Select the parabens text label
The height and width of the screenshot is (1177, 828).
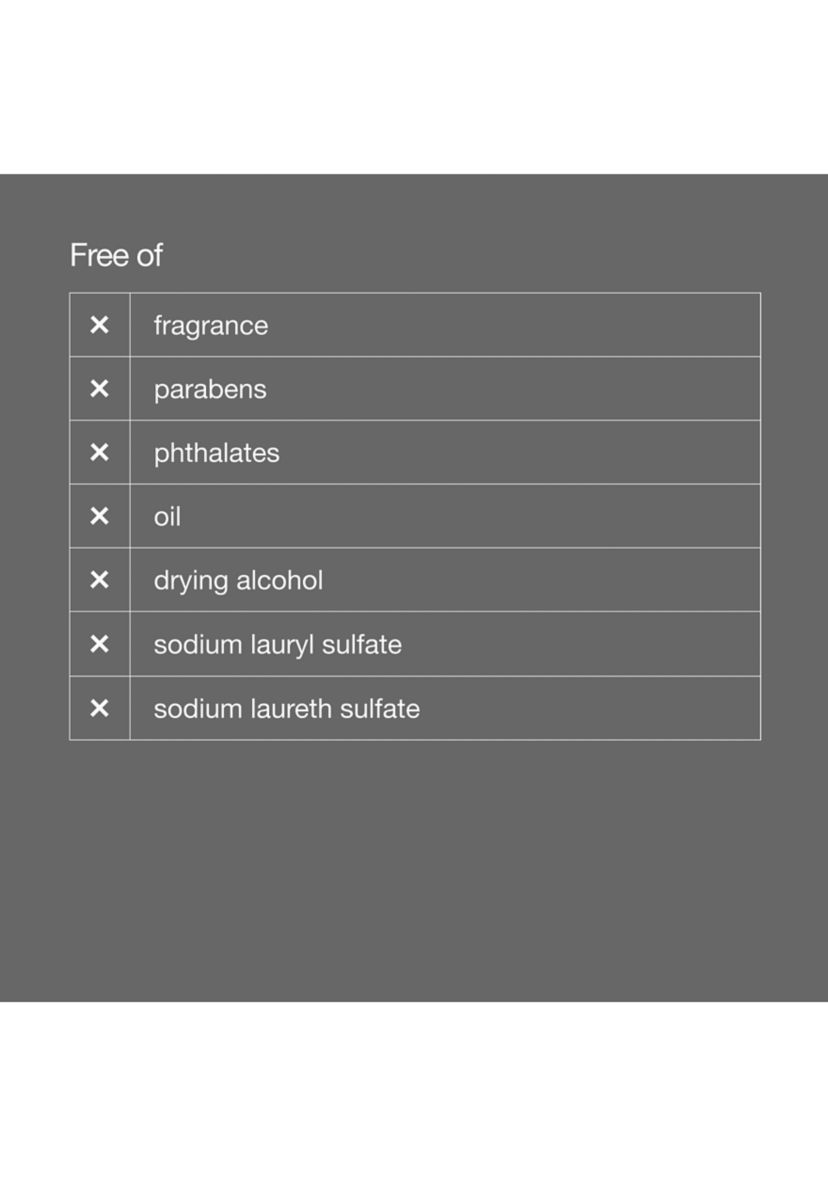tap(210, 390)
